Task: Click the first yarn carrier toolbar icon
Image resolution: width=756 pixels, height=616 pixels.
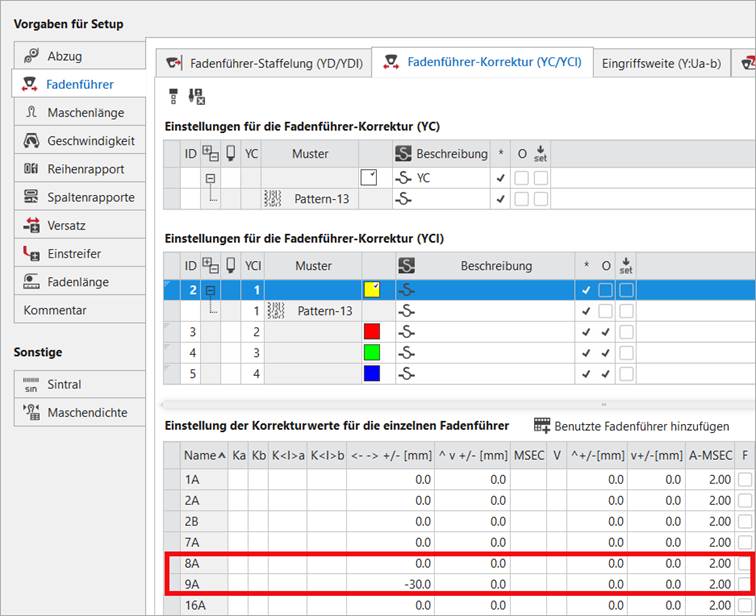Action: (174, 96)
